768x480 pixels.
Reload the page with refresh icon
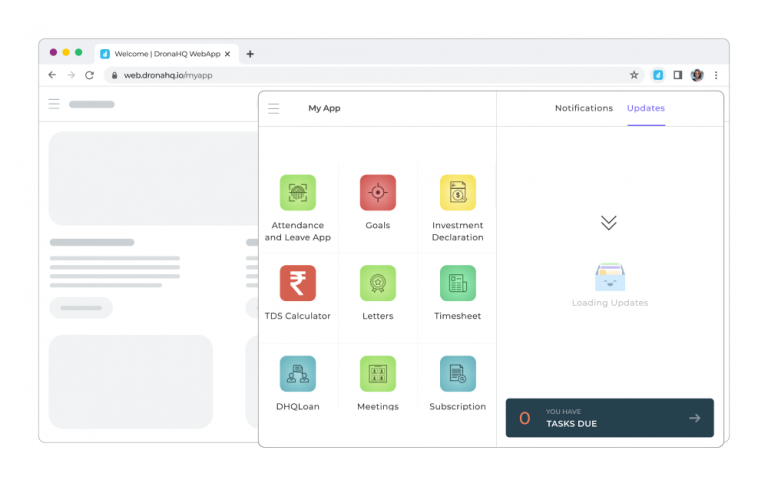[89, 75]
